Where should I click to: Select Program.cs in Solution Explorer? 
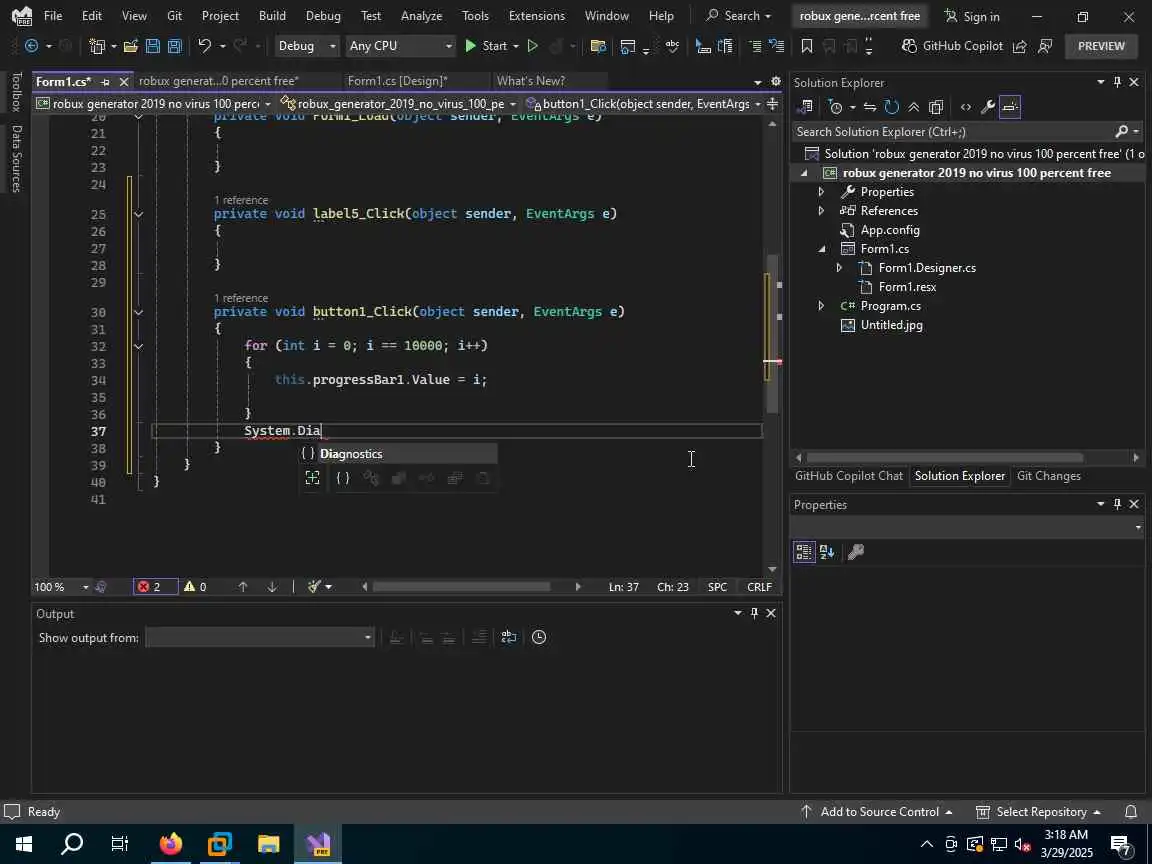[x=890, y=306]
